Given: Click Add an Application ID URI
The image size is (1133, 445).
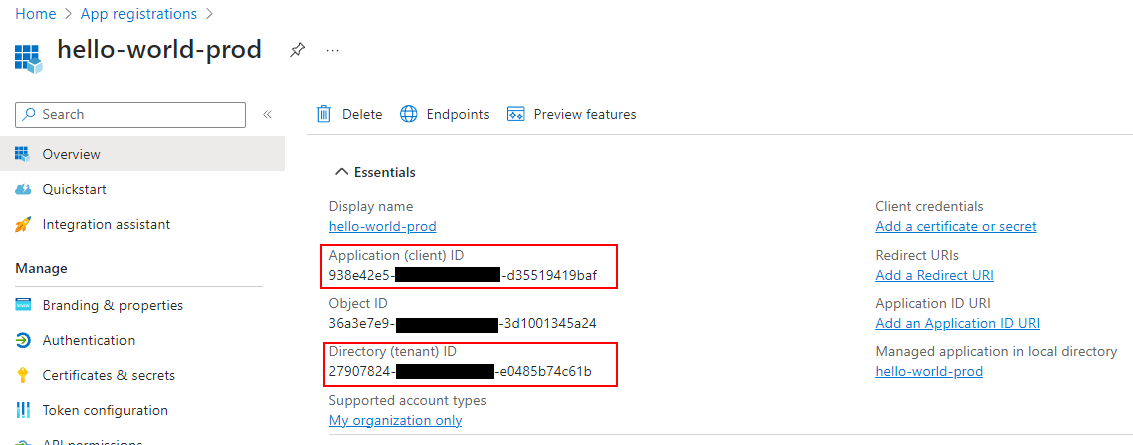Looking at the screenshot, I should [957, 323].
